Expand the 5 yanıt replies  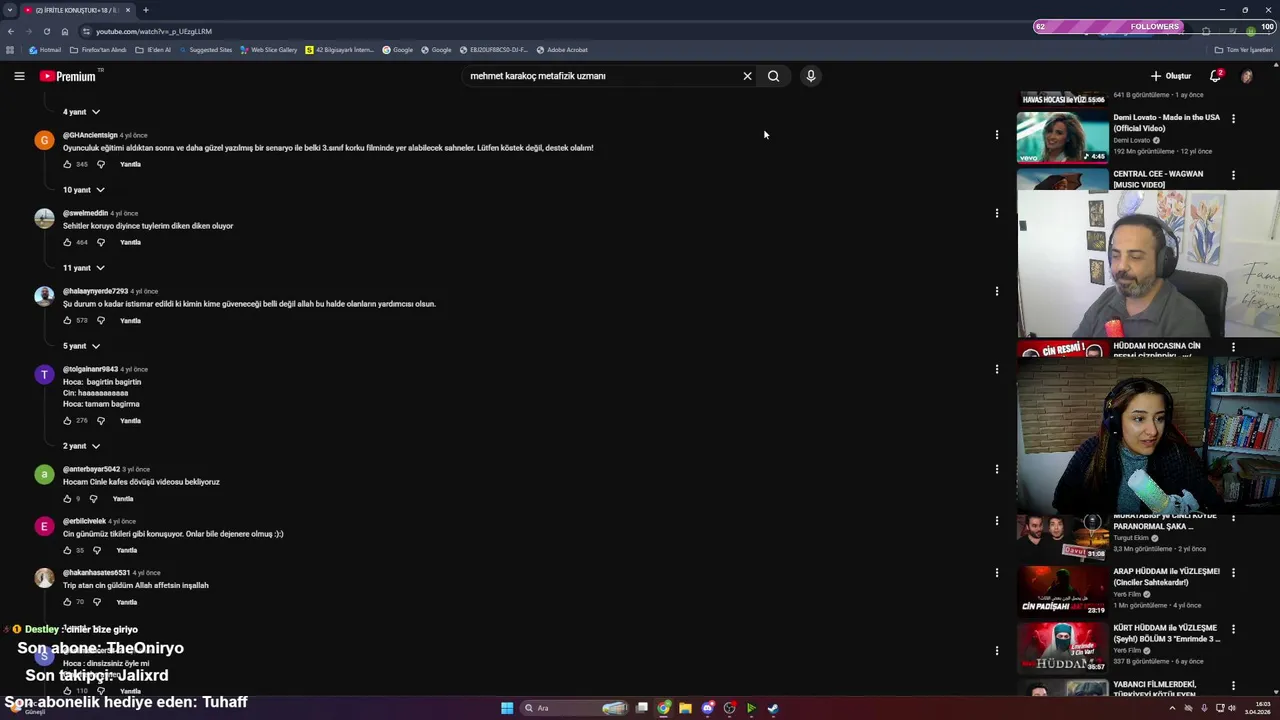82,346
